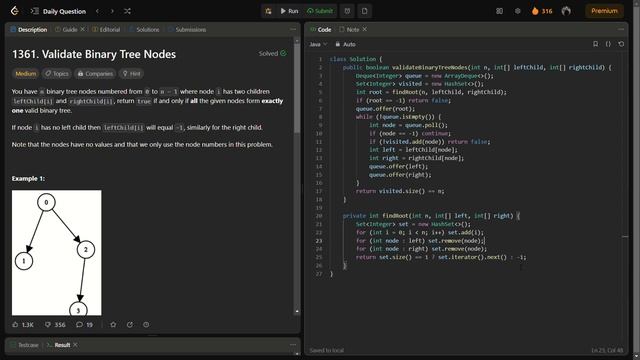Viewport: 640px width, 360px height.
Task: Show the Companies tag
Action: tap(95, 73)
